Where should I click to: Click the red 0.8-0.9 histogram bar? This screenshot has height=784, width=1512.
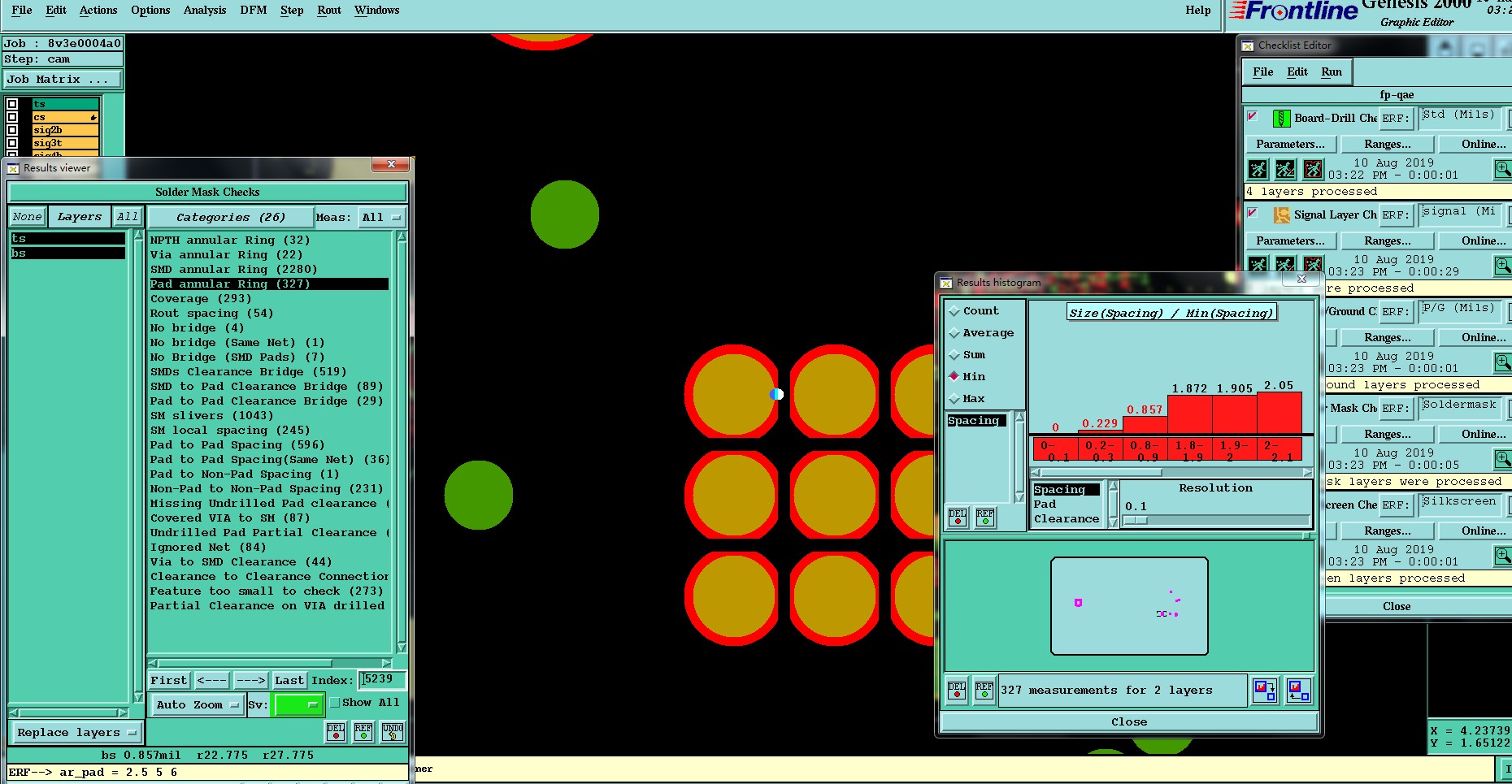coord(1145,425)
